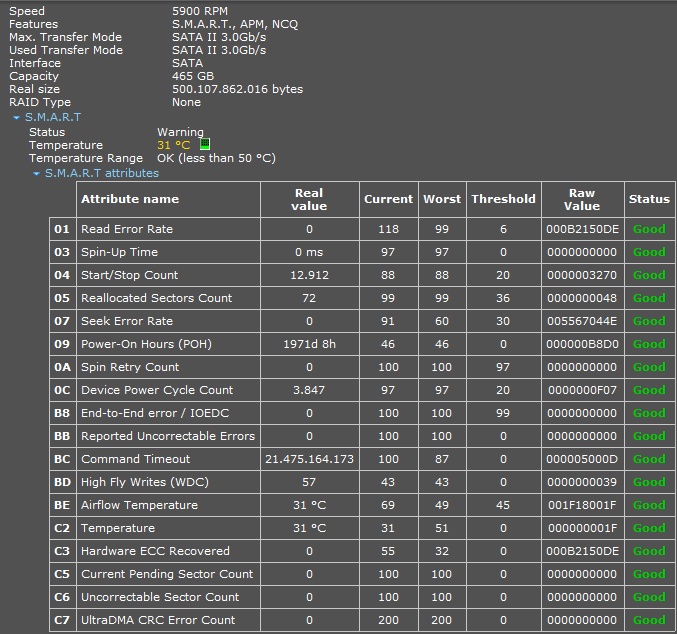Click Good status for Read Error Rate
The image size is (677, 634).
coord(649,229)
